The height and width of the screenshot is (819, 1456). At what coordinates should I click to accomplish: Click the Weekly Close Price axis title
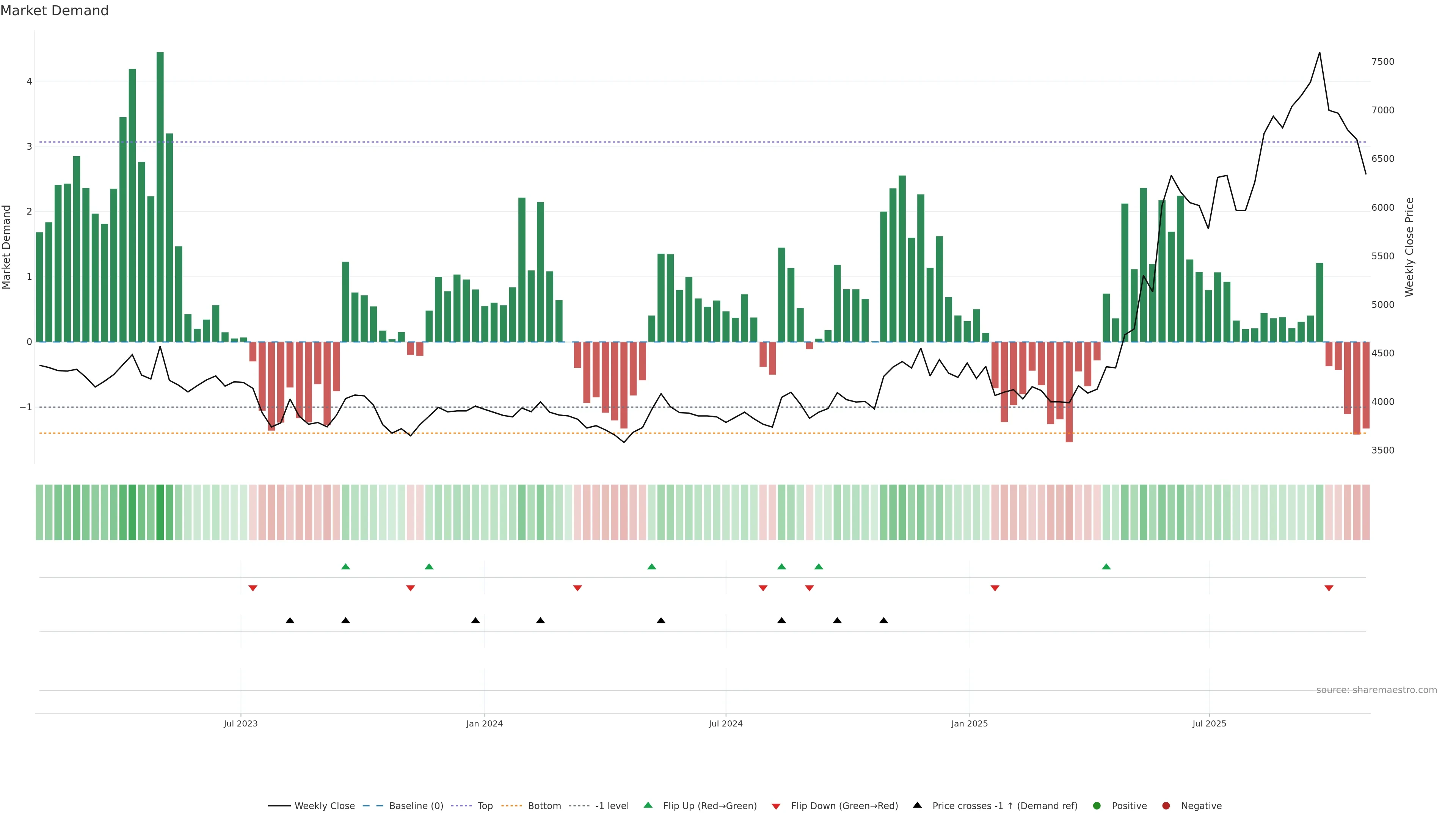(x=1409, y=247)
